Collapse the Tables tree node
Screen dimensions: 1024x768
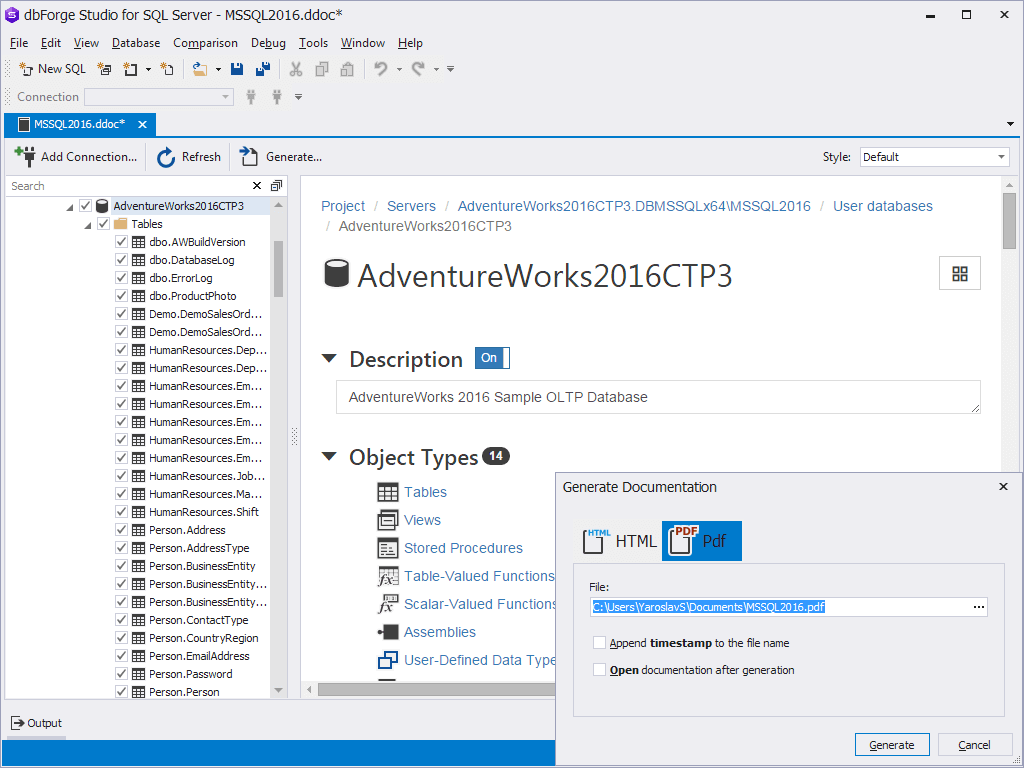coord(88,223)
